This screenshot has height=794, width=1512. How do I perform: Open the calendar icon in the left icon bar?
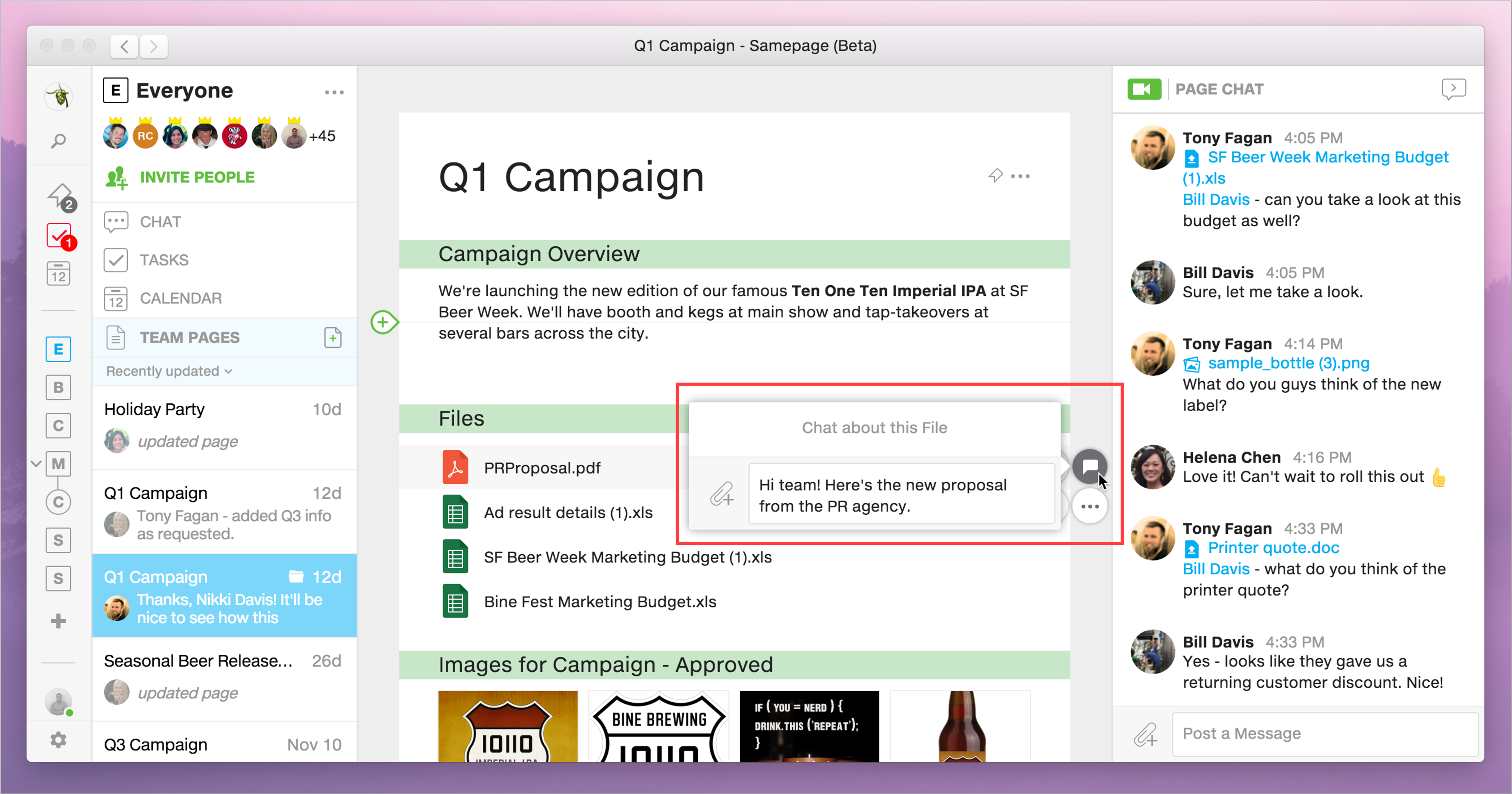click(x=58, y=274)
